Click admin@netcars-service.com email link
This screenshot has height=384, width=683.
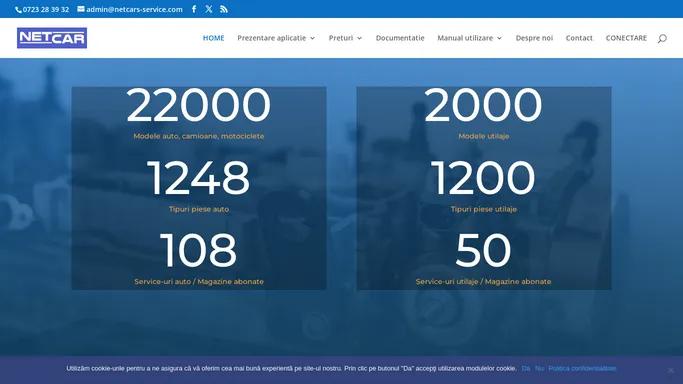[x=134, y=9]
